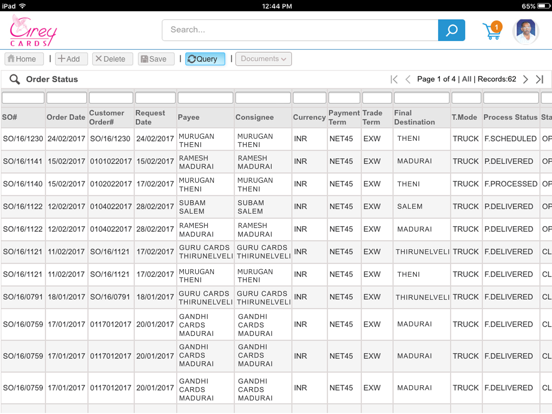Click the F.PROCESSED status cell
This screenshot has width=552, height=414.
(x=511, y=184)
